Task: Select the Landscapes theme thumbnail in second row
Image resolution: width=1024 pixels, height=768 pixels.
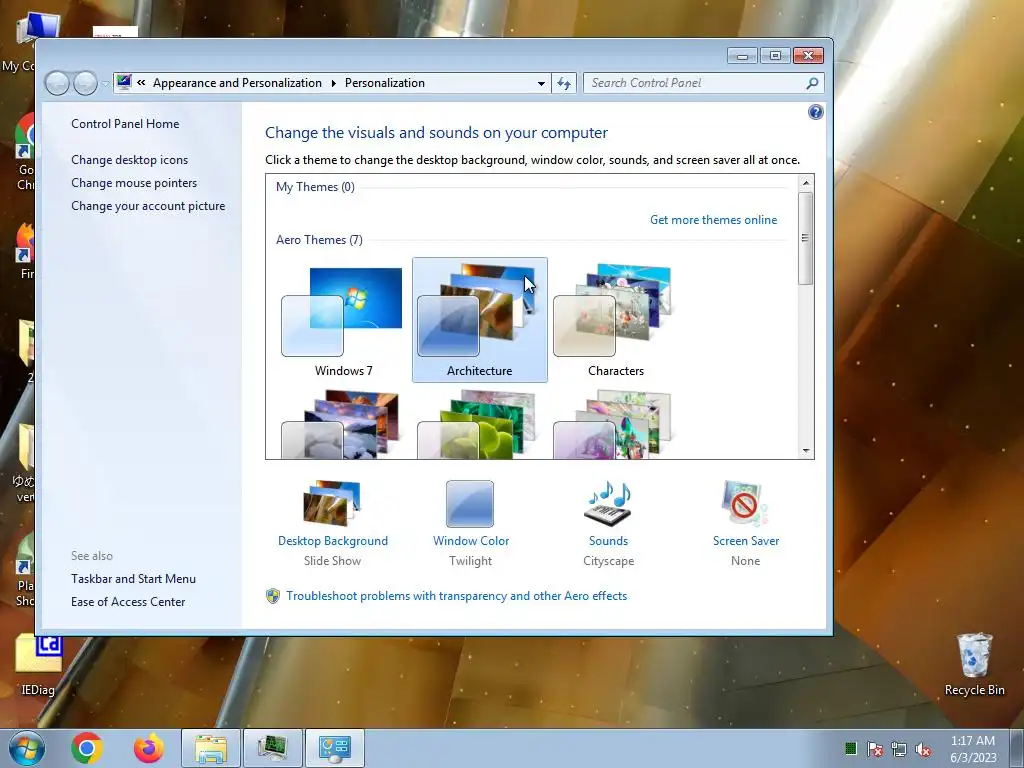Action: tap(344, 424)
